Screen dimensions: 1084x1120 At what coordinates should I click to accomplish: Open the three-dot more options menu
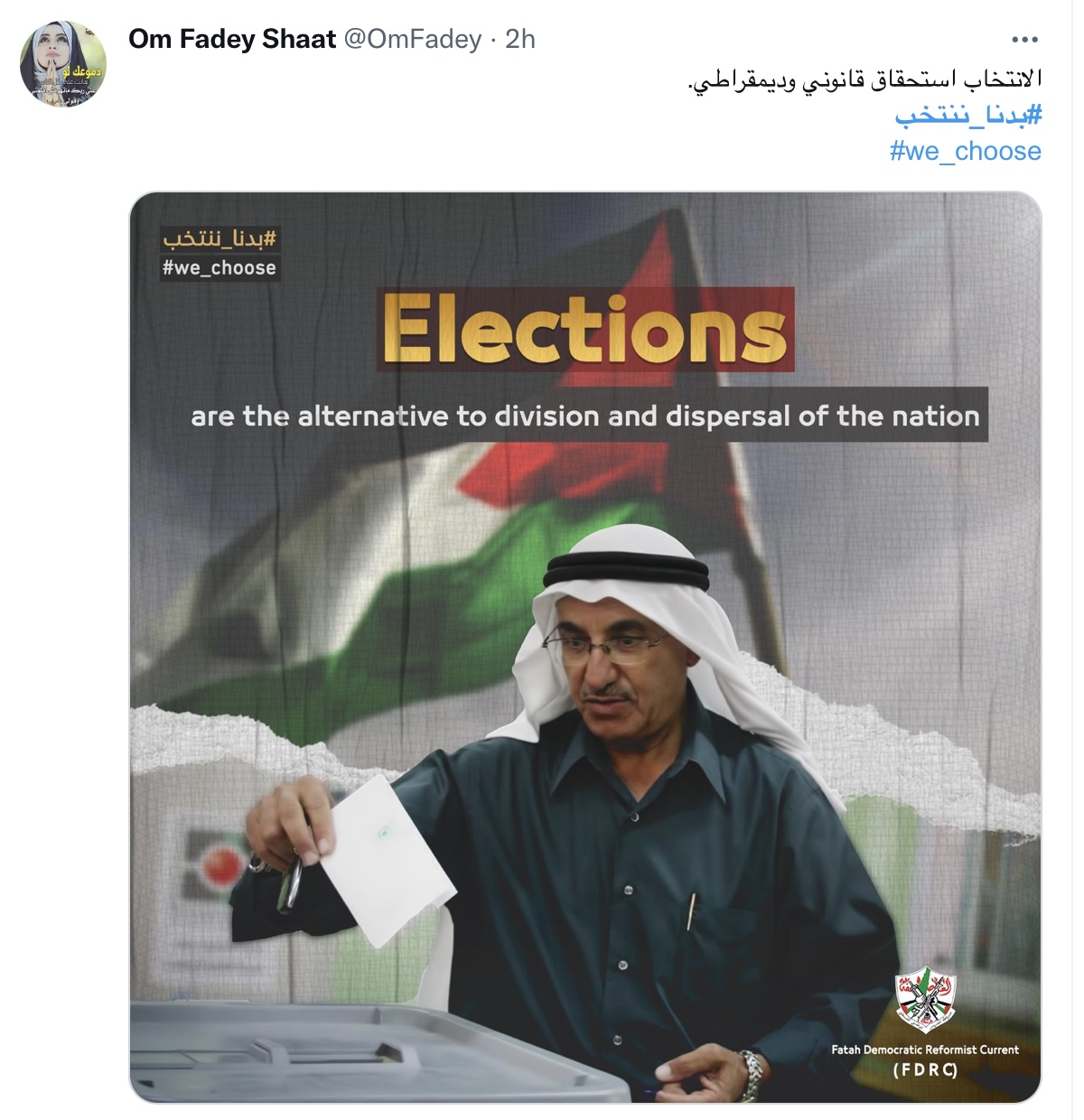tap(1024, 40)
